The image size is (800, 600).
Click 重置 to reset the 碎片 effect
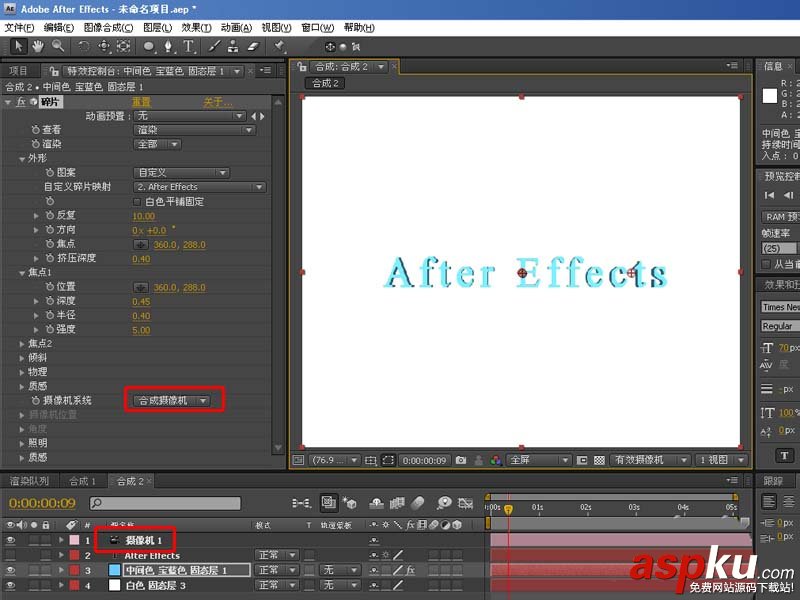(x=141, y=102)
